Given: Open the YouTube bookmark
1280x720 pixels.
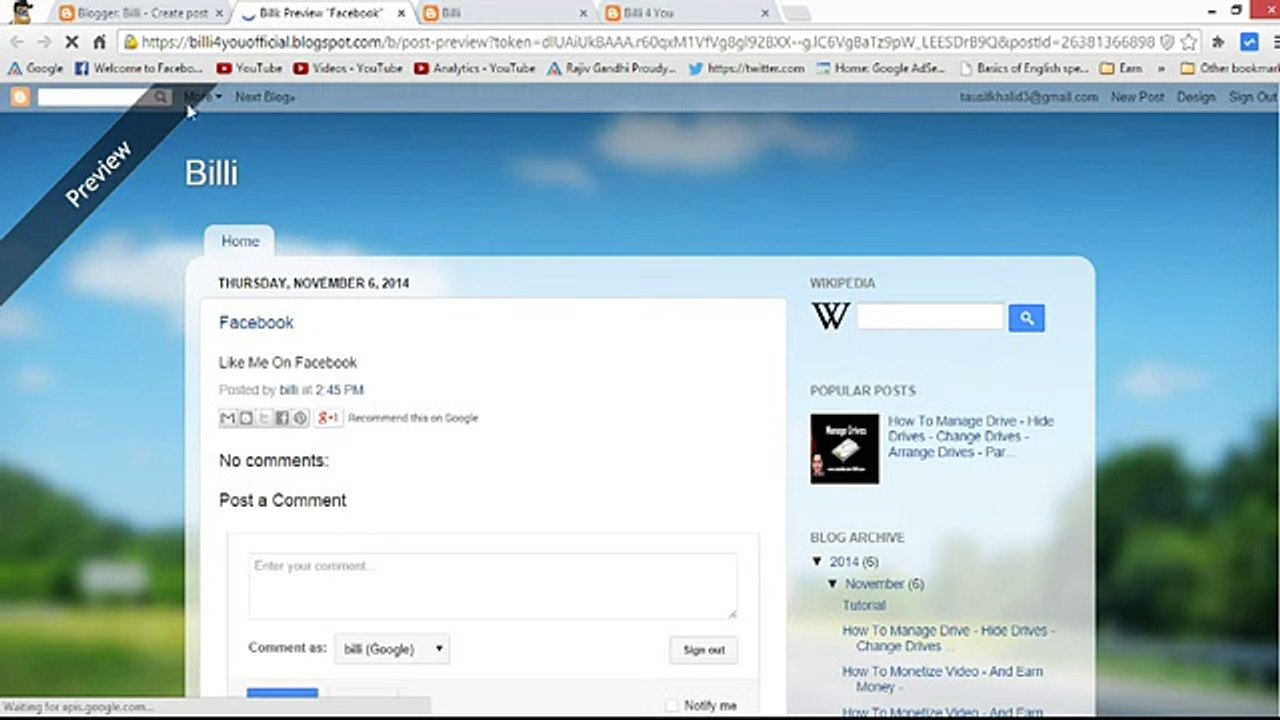Looking at the screenshot, I should (x=249, y=68).
